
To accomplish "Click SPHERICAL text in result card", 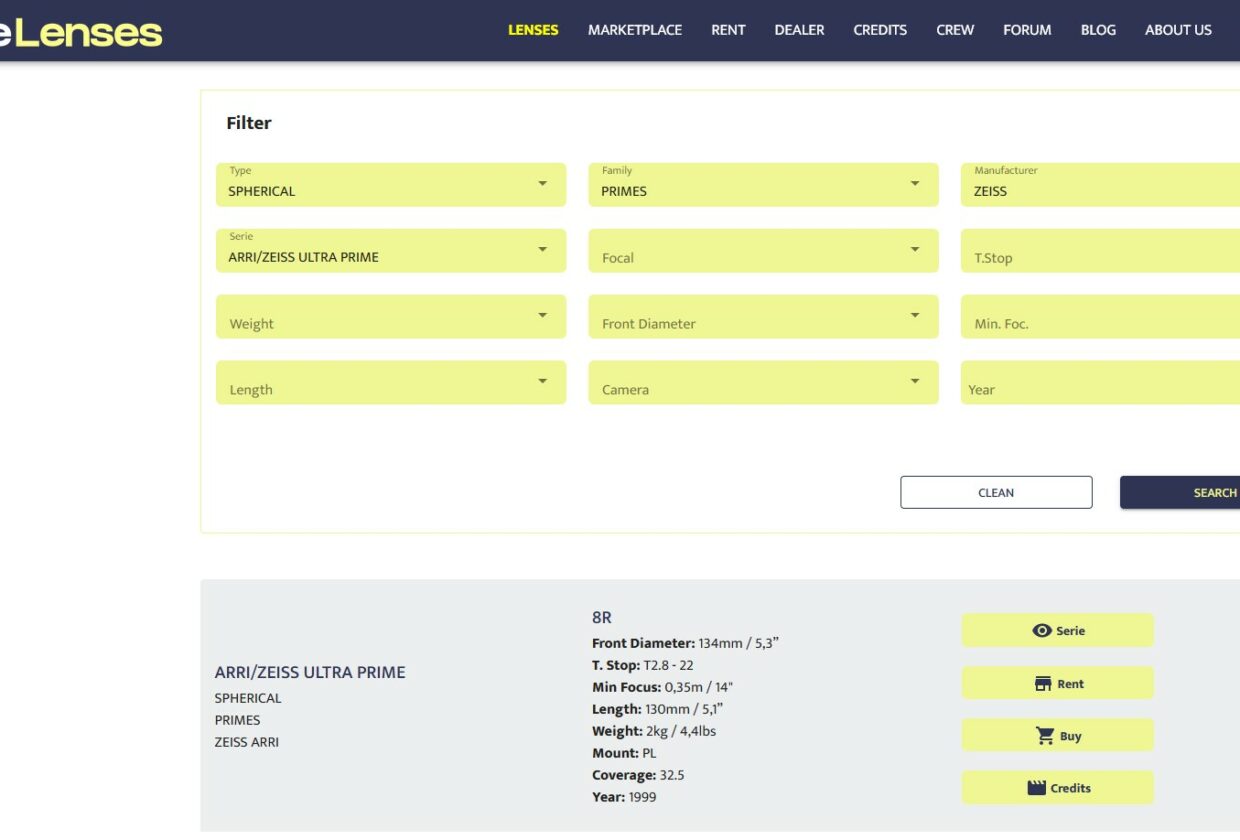I will (x=248, y=698).
